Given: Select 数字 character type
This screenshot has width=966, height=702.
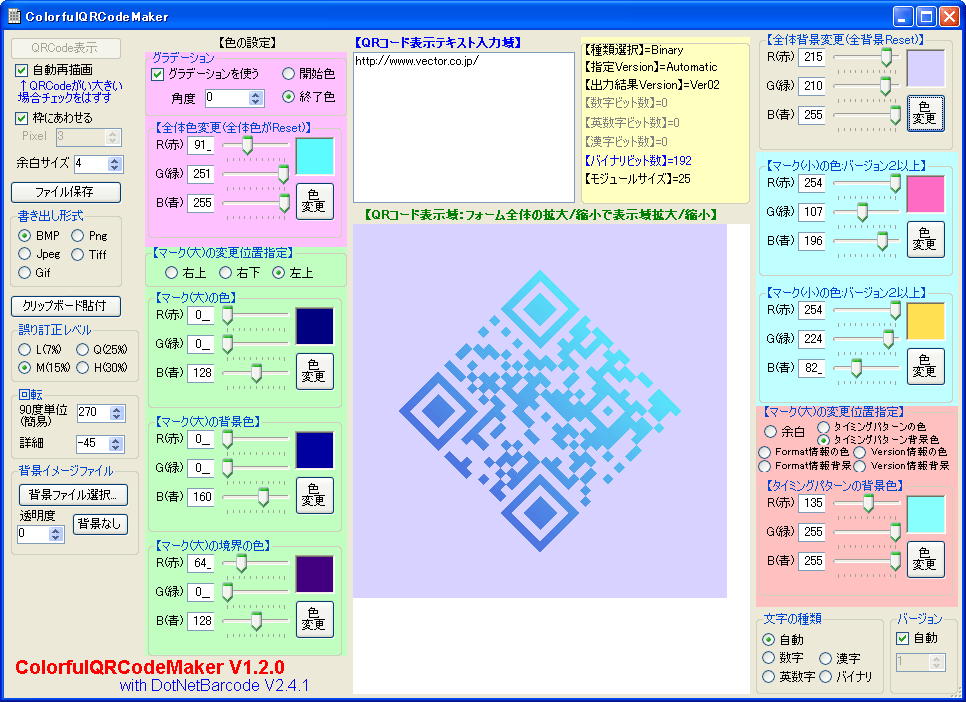Looking at the screenshot, I should point(768,658).
